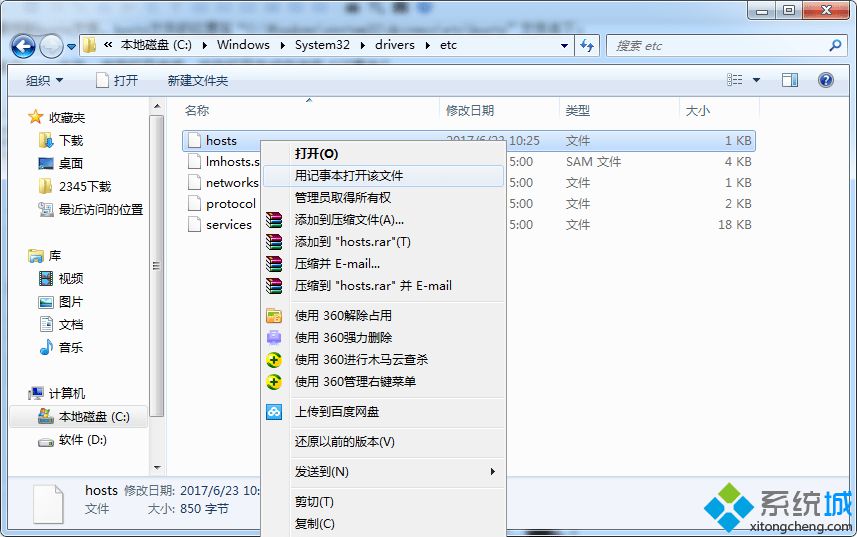857x537 pixels.
Task: Click Baidu cloud icon beside 上传到百度网盘
Action: click(x=274, y=412)
